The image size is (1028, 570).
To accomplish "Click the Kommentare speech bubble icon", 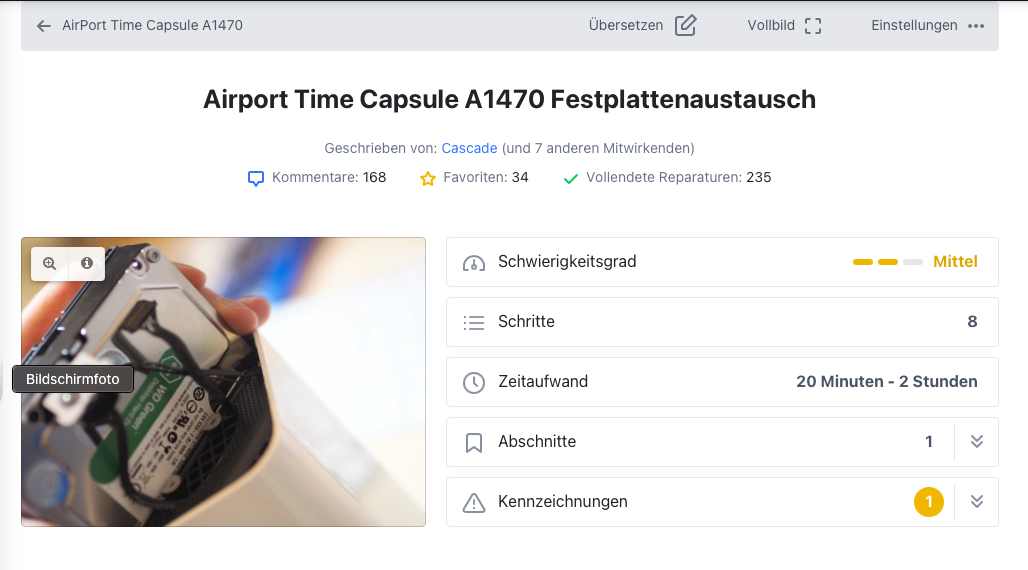I will pyautogui.click(x=256, y=178).
